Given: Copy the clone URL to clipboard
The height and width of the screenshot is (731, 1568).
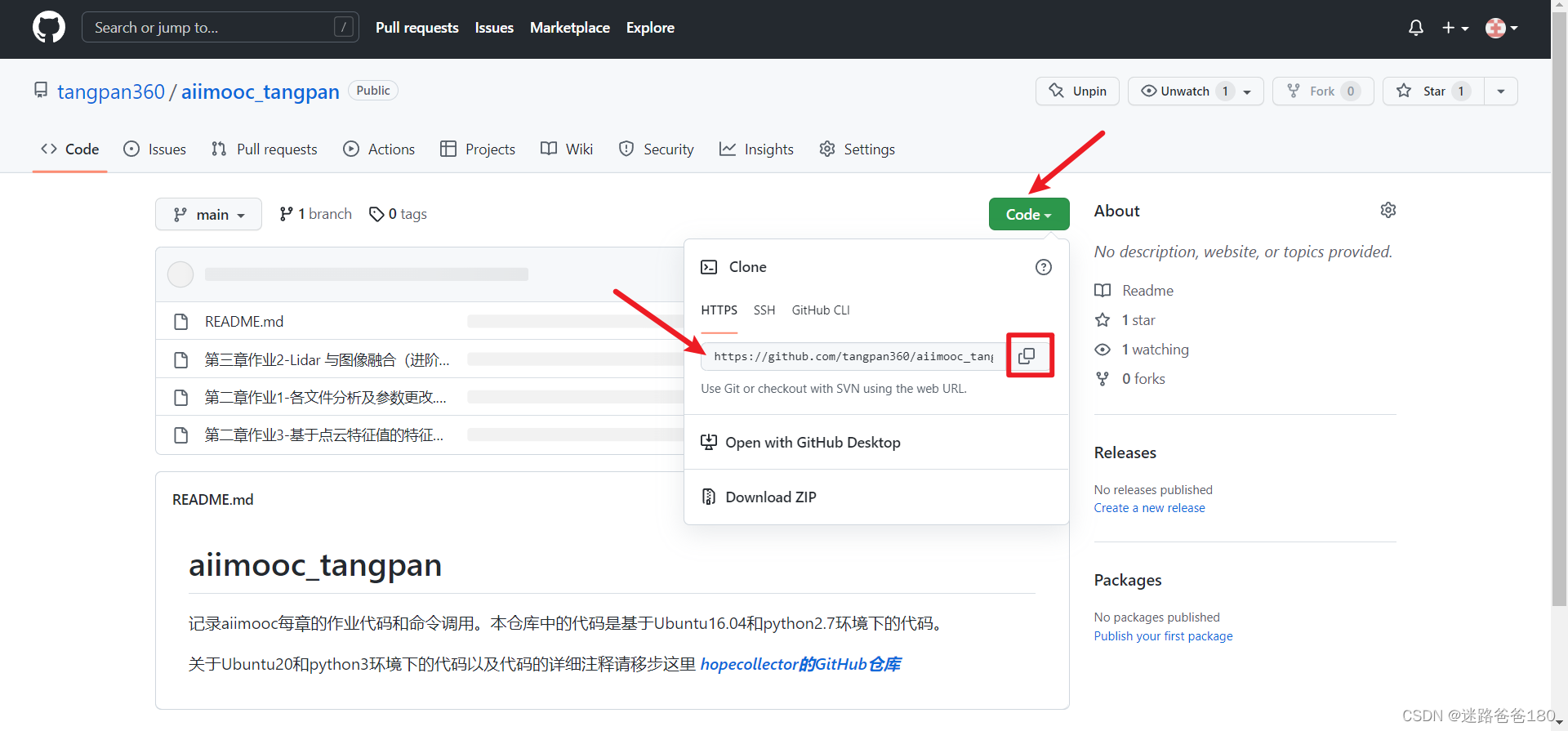Looking at the screenshot, I should (x=1027, y=356).
